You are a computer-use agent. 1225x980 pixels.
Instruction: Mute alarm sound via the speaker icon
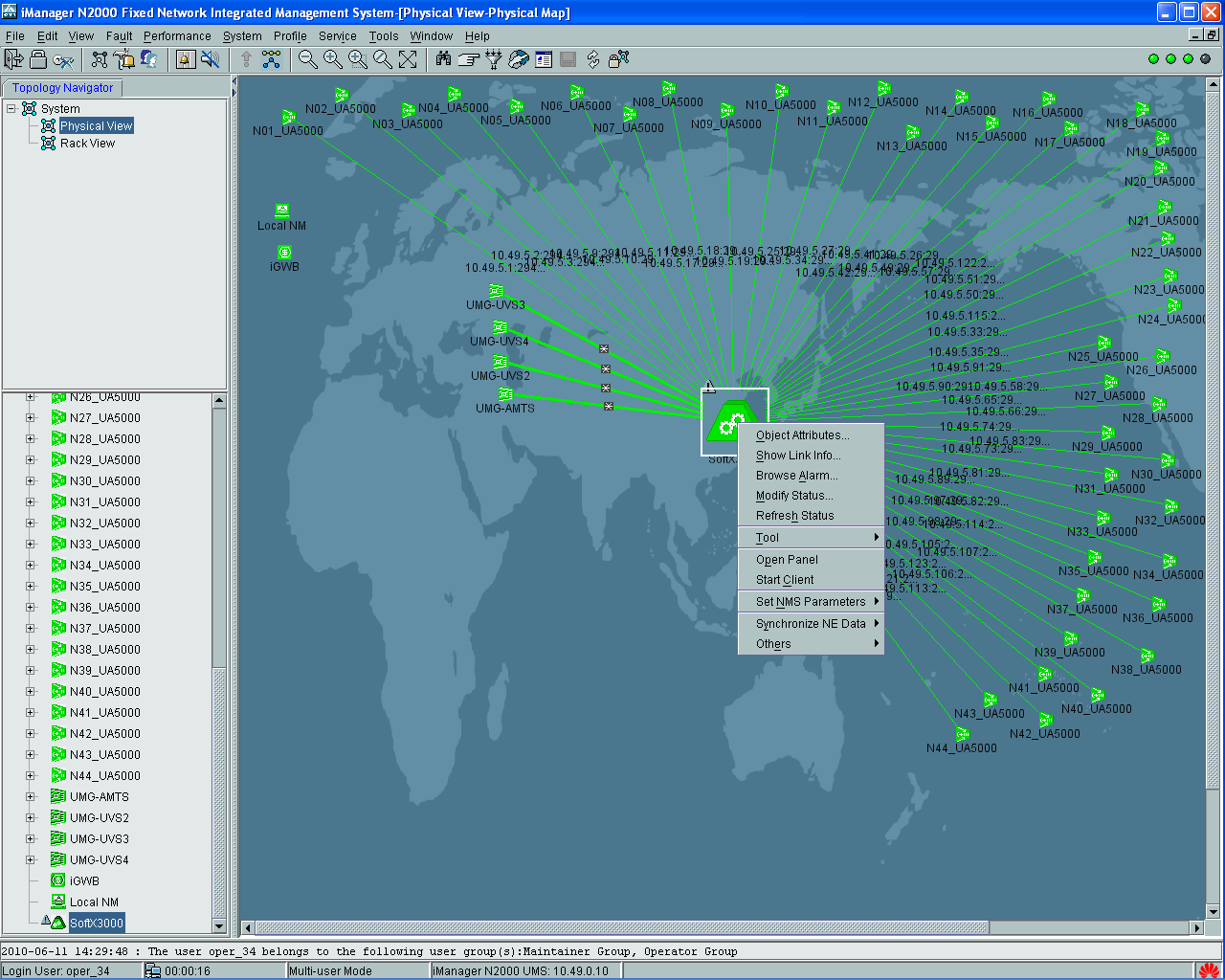click(x=211, y=59)
